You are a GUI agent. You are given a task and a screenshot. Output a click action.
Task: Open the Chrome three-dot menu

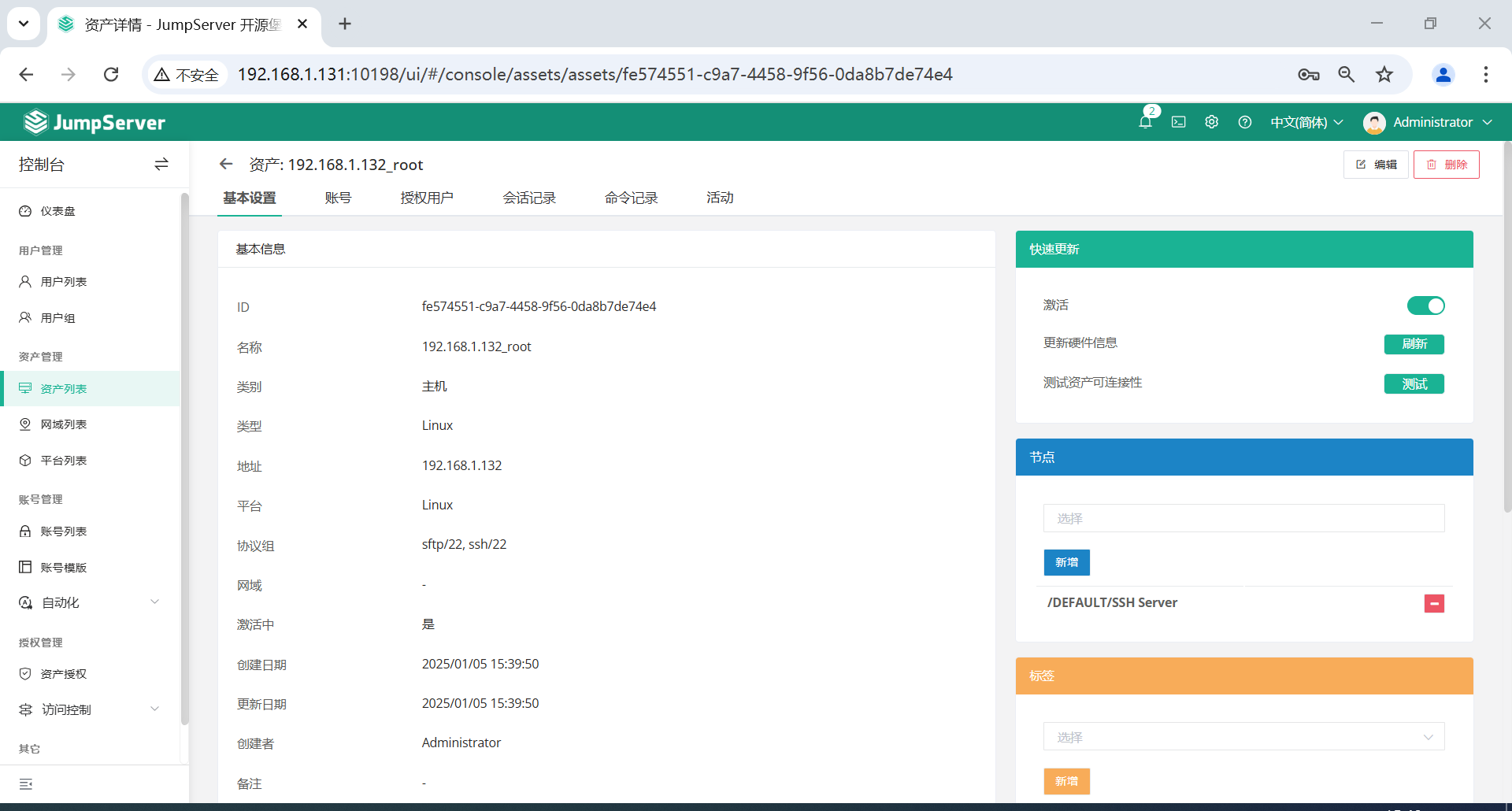(1485, 74)
